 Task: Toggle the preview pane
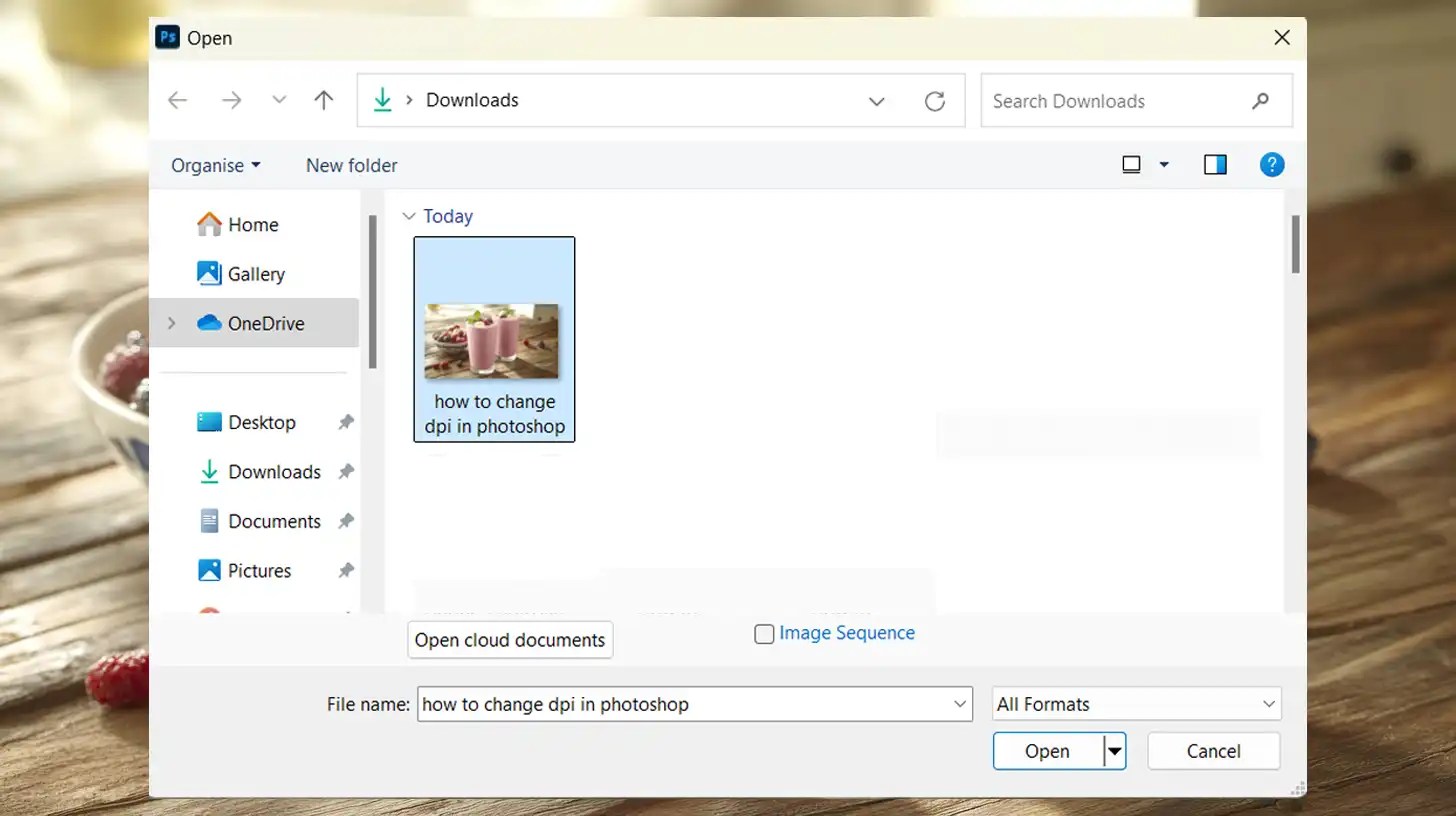(x=1215, y=165)
